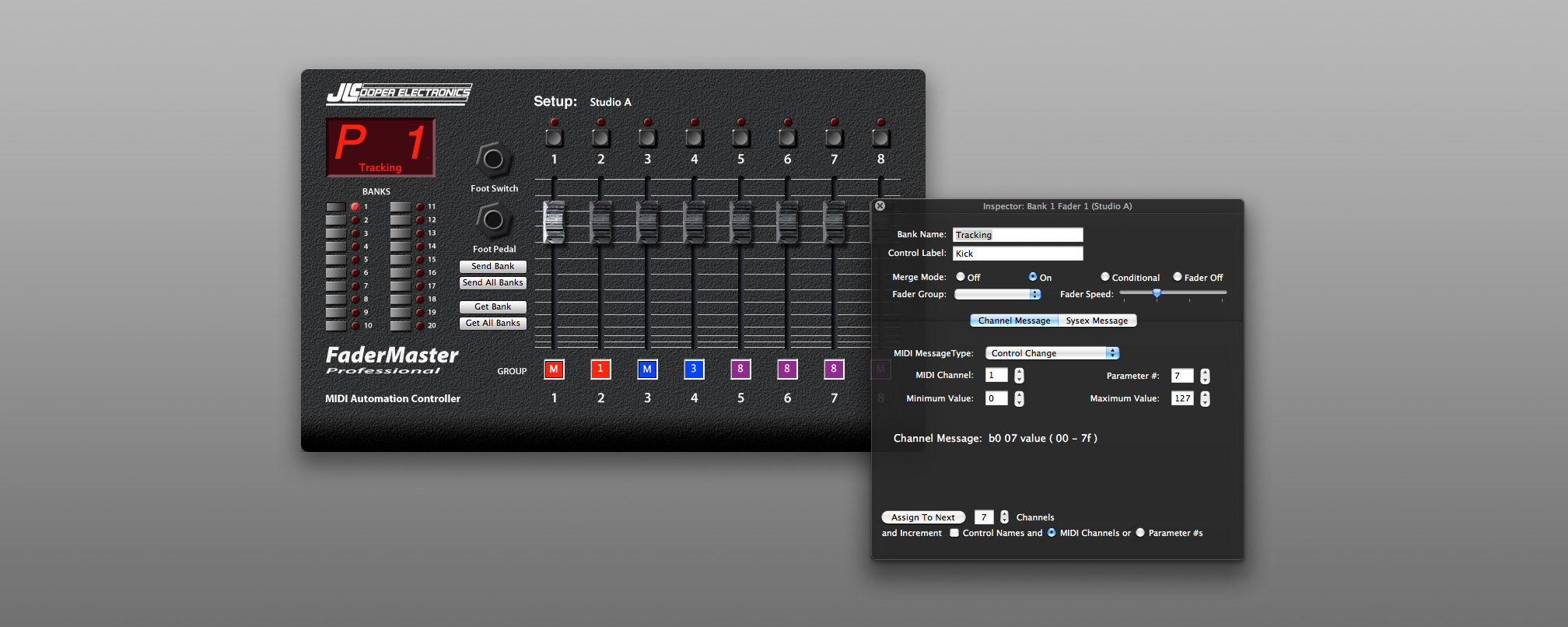The width and height of the screenshot is (1568, 627).
Task: Click blue group M button on fader 3
Action: coord(647,370)
